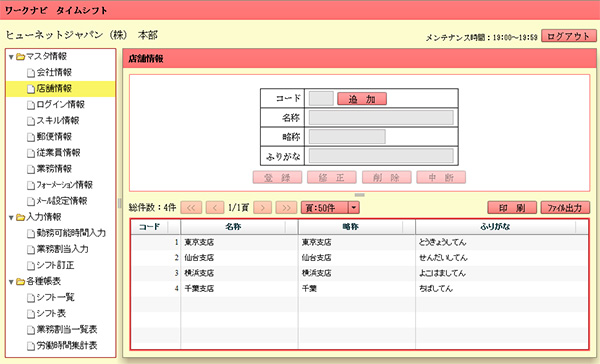The width and height of the screenshot is (600, 364).
Task: Sort by the ふりがな column header
Action: click(502, 227)
